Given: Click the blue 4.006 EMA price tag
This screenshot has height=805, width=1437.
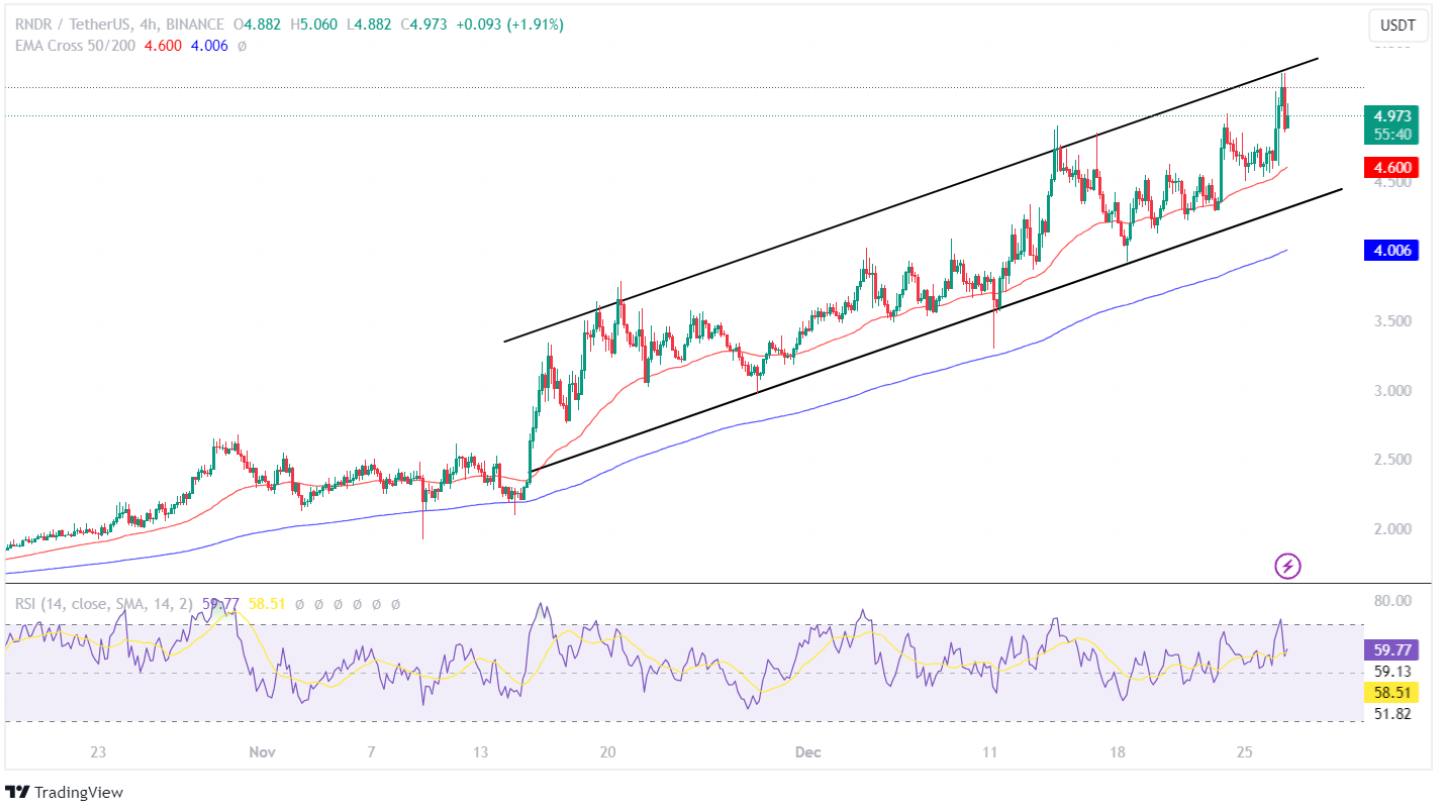Looking at the screenshot, I should (x=1392, y=251).
